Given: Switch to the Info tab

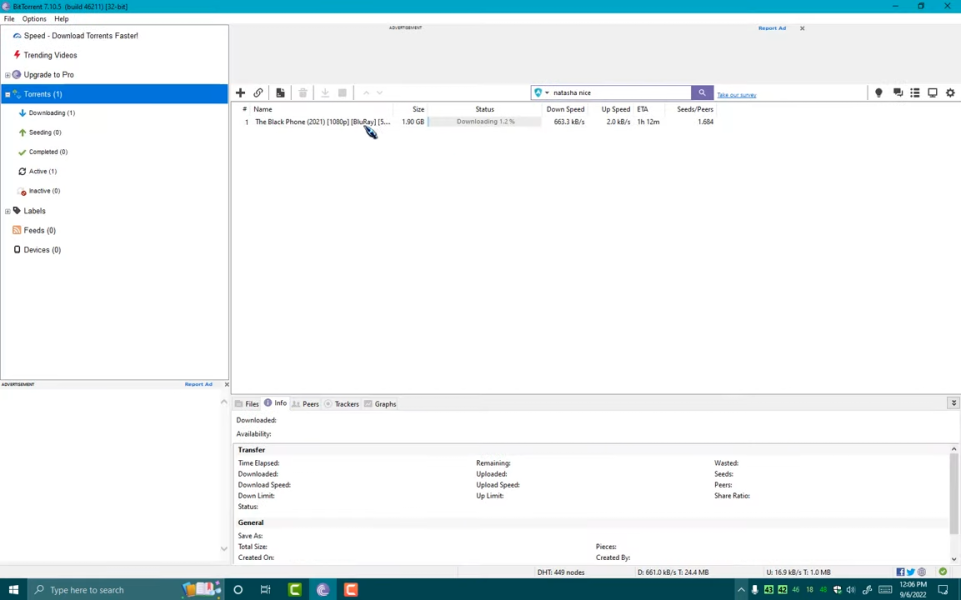Looking at the screenshot, I should (276, 403).
